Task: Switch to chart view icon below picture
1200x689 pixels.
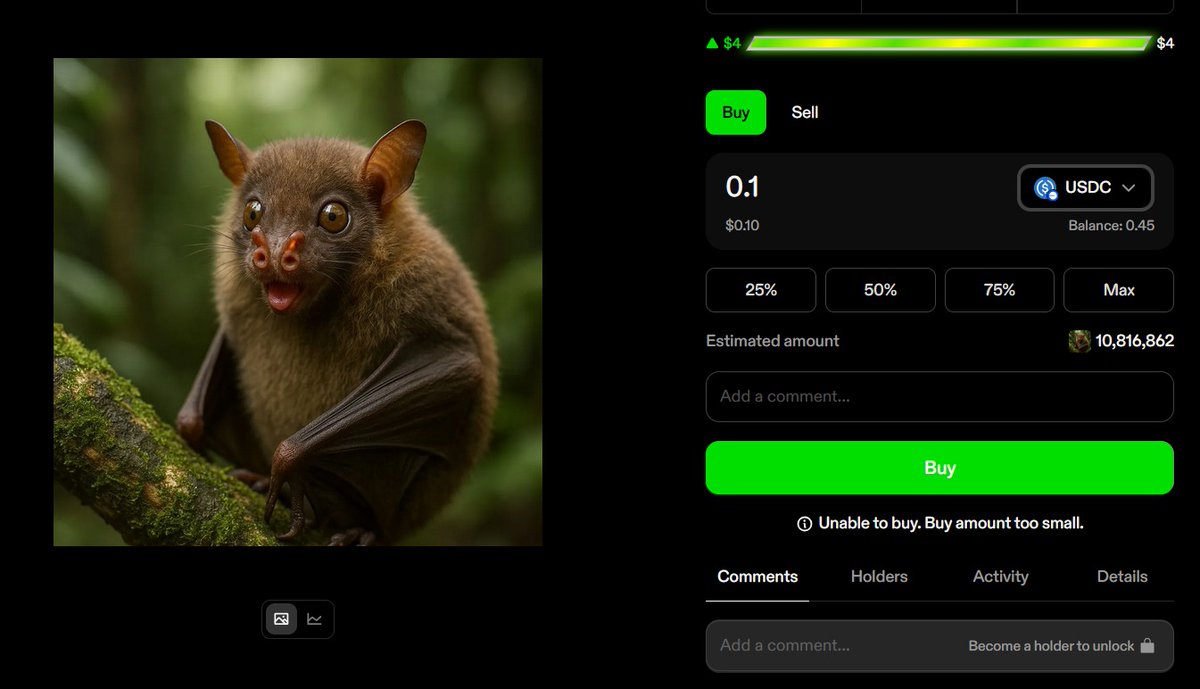Action: coord(314,619)
